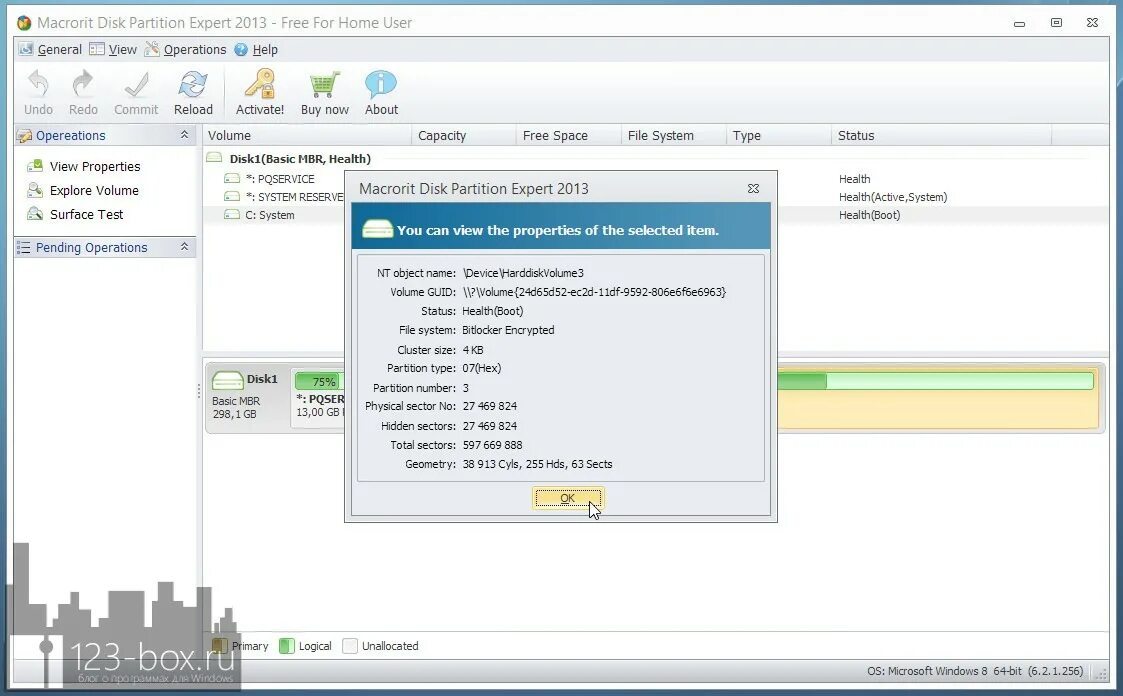Click the C: System drive icon

click(x=231, y=214)
